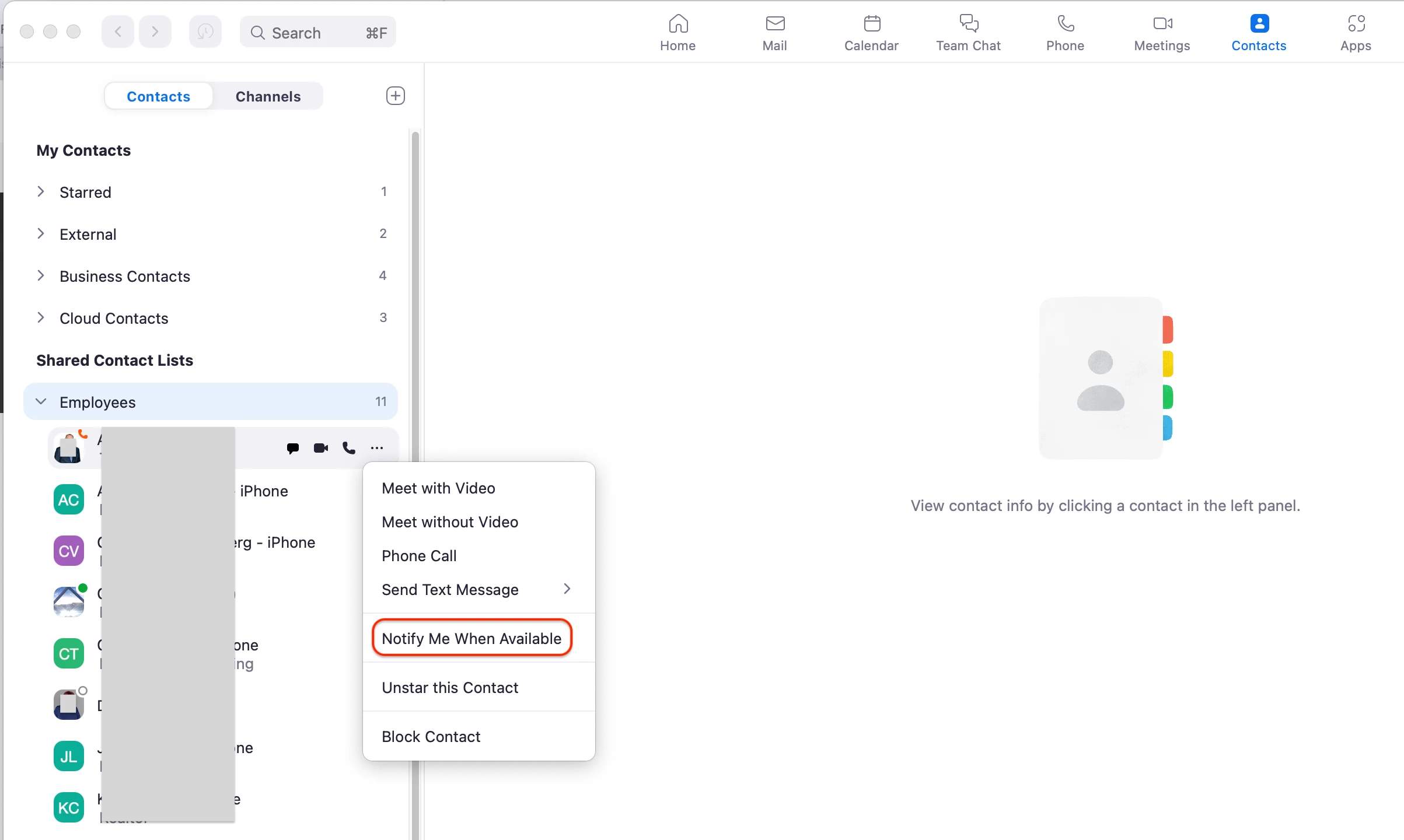Click the history clock button near search

click(x=205, y=32)
